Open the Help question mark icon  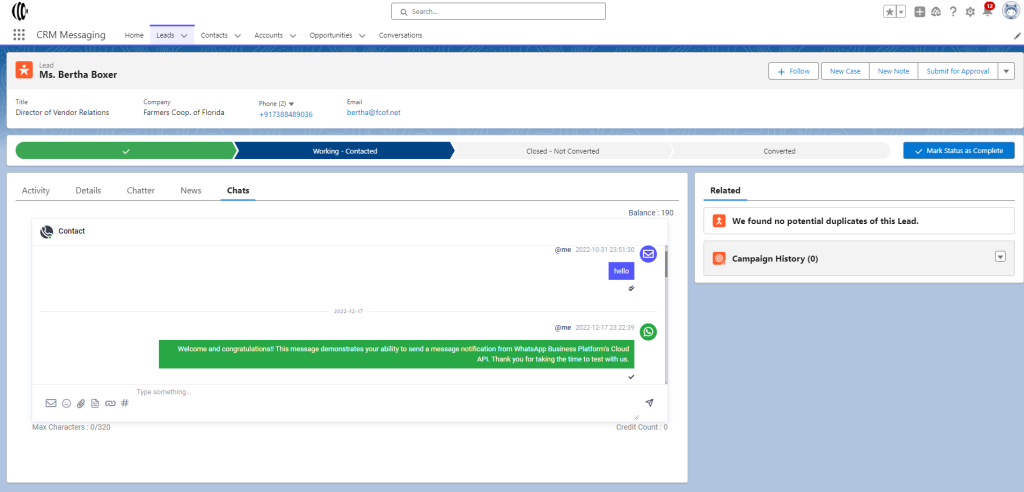pyautogui.click(x=953, y=12)
